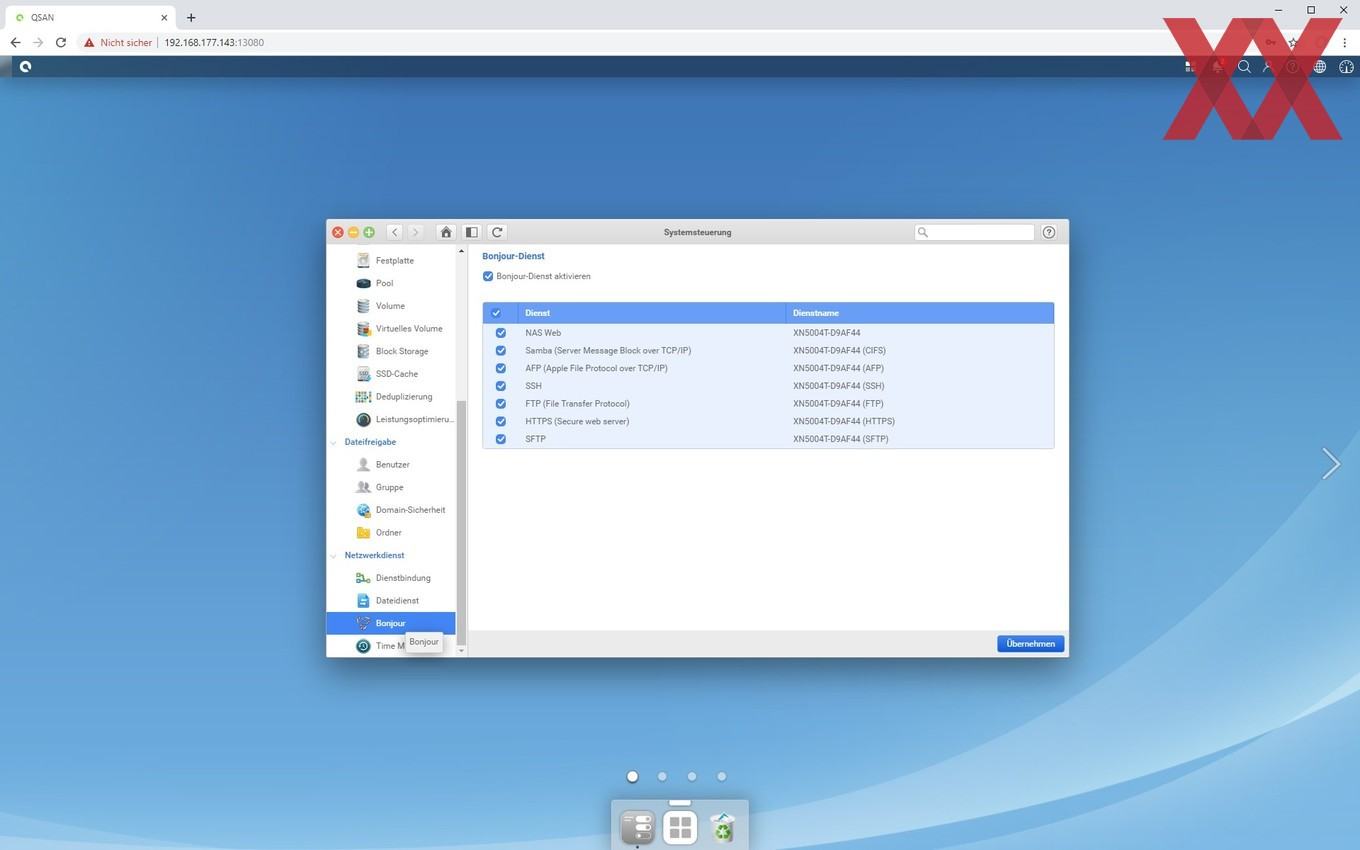Image resolution: width=1360 pixels, height=850 pixels.
Task: Toggle the sidebar panel layout icon
Action: click(471, 232)
